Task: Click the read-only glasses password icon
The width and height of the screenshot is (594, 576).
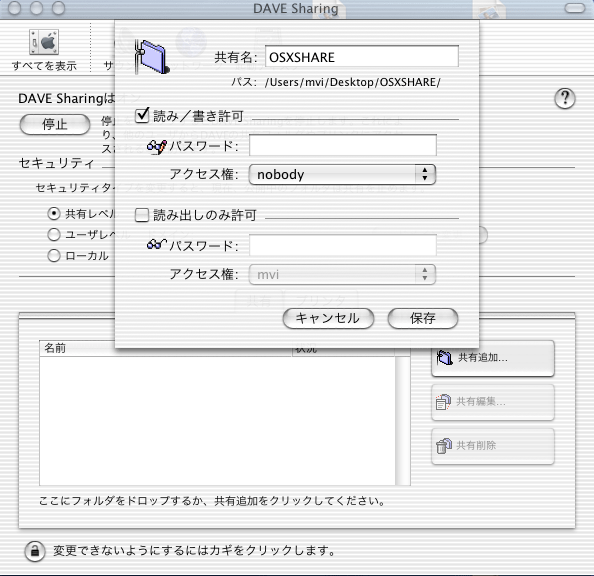Action: click(x=156, y=244)
